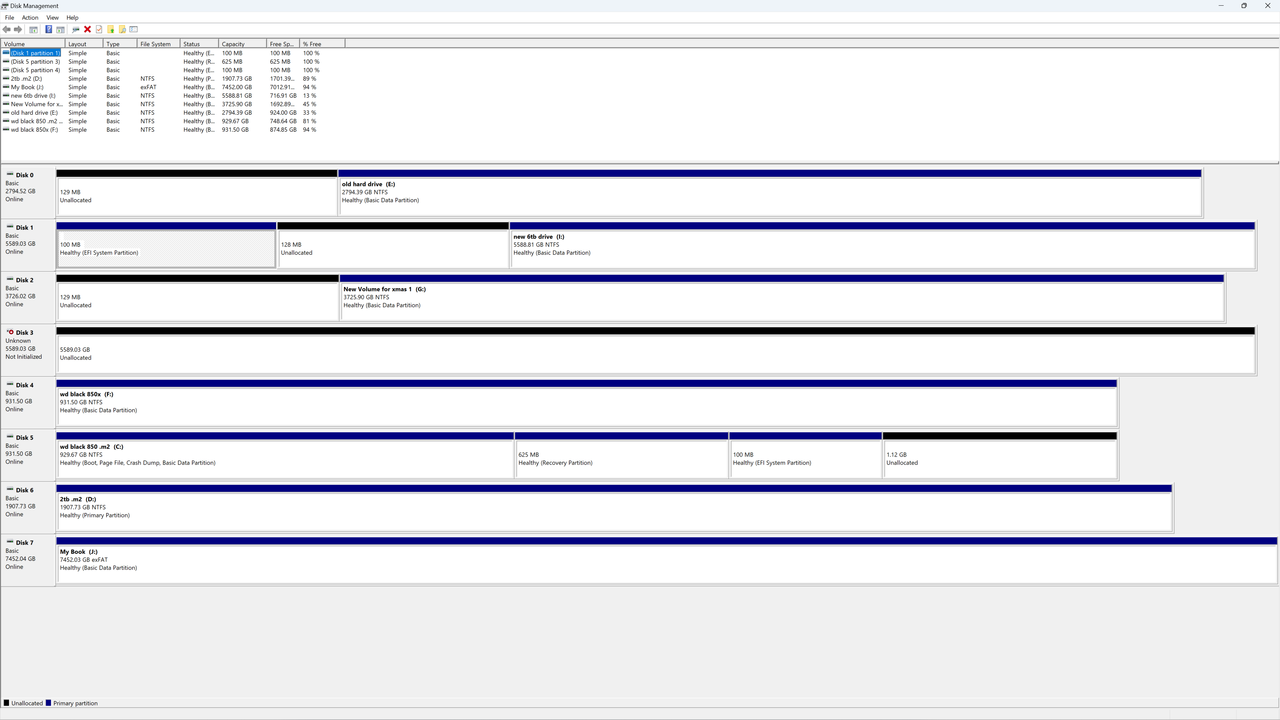Open the File menu
The width and height of the screenshot is (1280, 720).
pyautogui.click(x=9, y=18)
